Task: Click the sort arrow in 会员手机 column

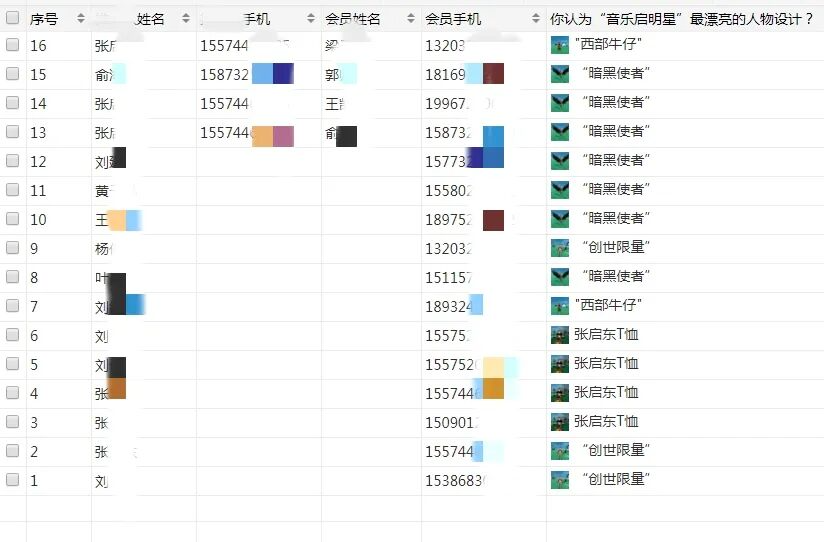Action: point(535,19)
